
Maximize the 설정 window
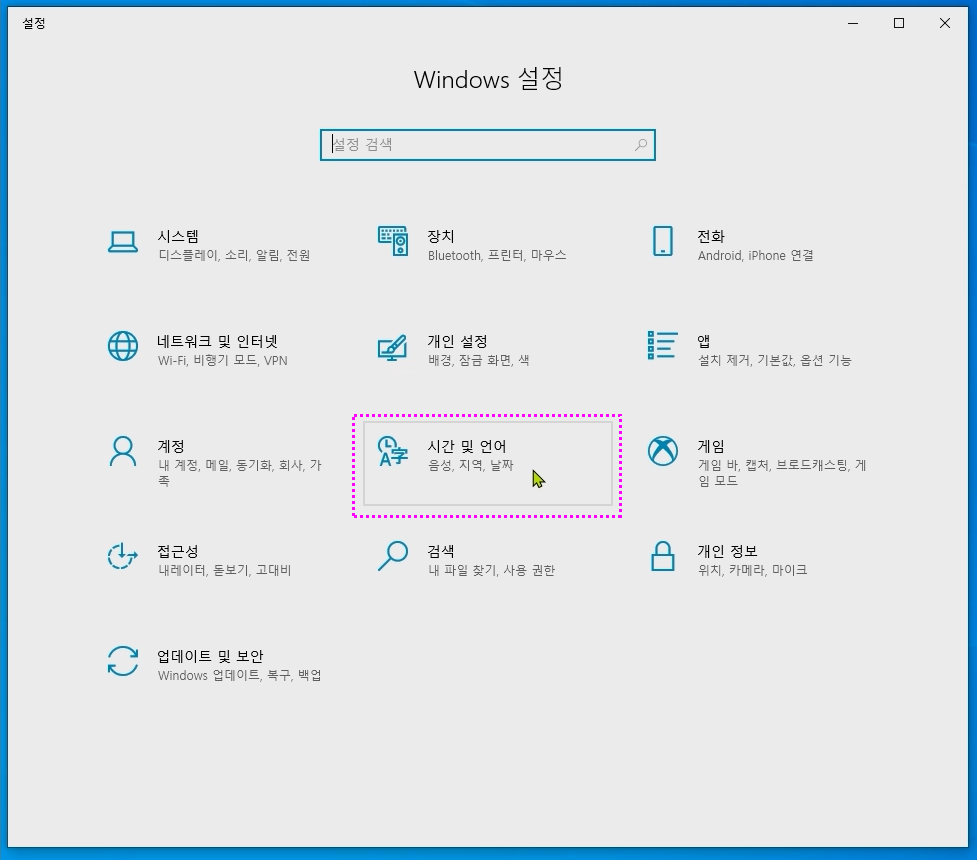(898, 23)
